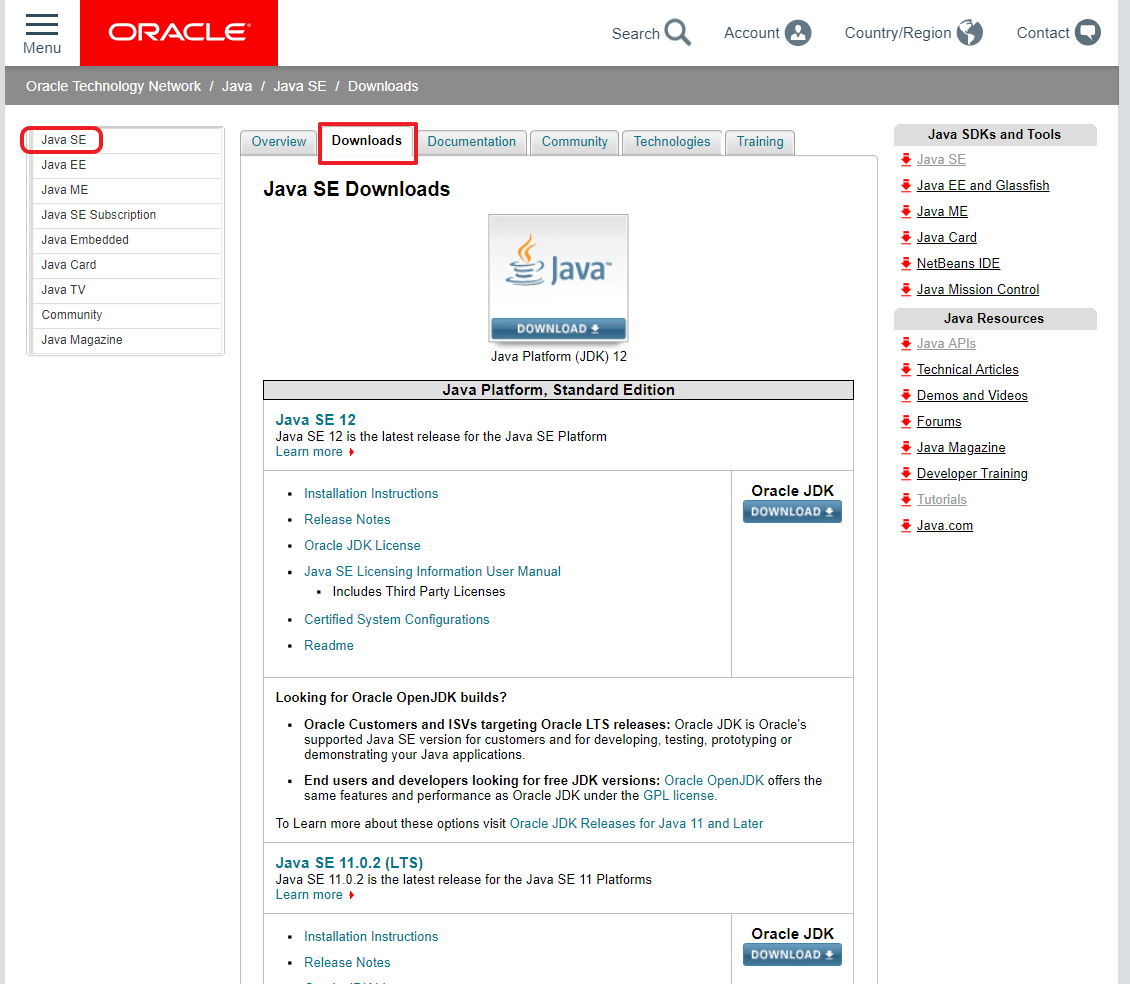
Task: Open Installation Instructions for Java SE 11.0.2
Action: pyautogui.click(x=371, y=936)
